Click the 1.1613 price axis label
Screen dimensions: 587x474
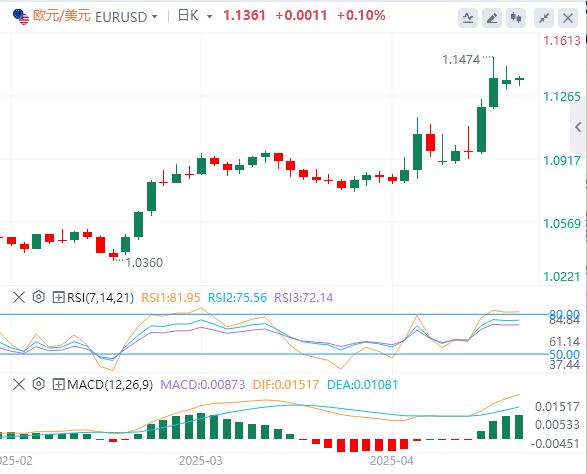[562, 40]
